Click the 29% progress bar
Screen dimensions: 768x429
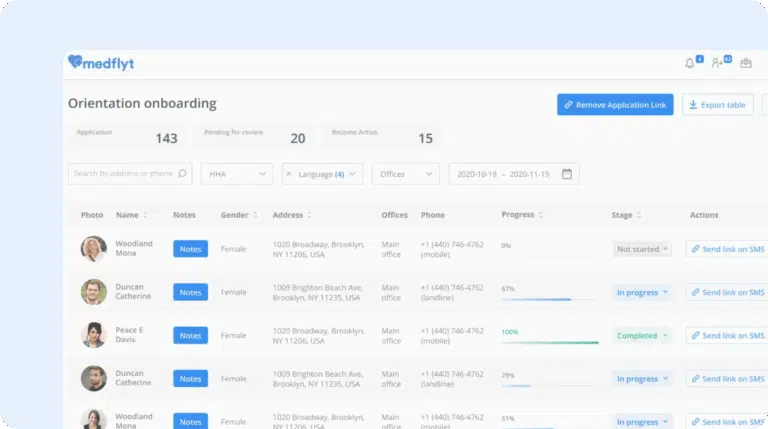pos(550,386)
